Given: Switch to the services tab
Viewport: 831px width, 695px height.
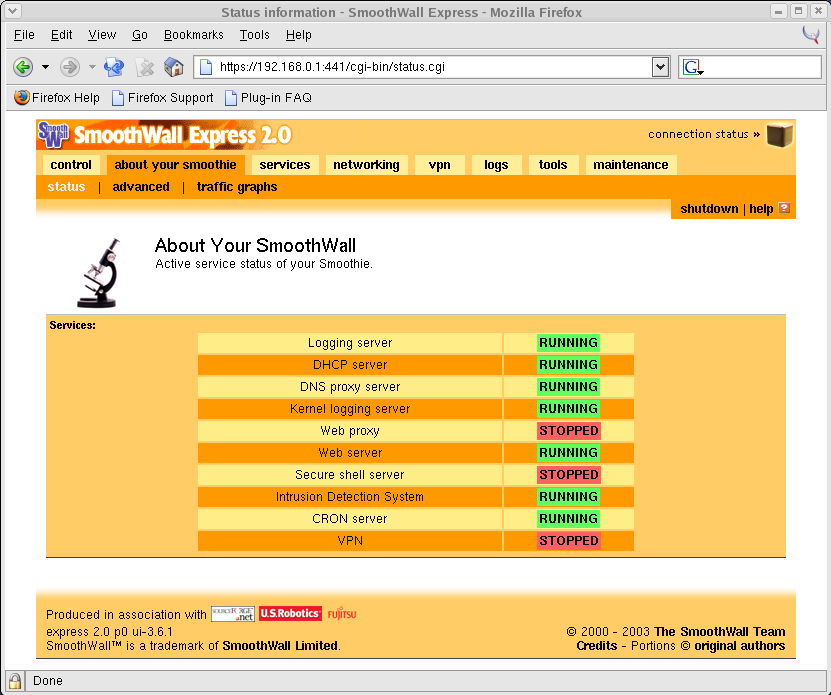Looking at the screenshot, I should tap(285, 165).
